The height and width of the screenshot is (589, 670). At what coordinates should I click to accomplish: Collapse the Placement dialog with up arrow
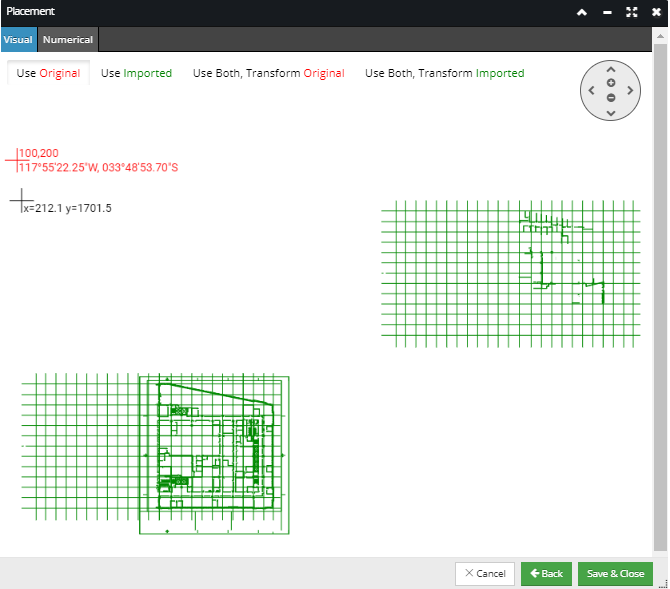[582, 12]
